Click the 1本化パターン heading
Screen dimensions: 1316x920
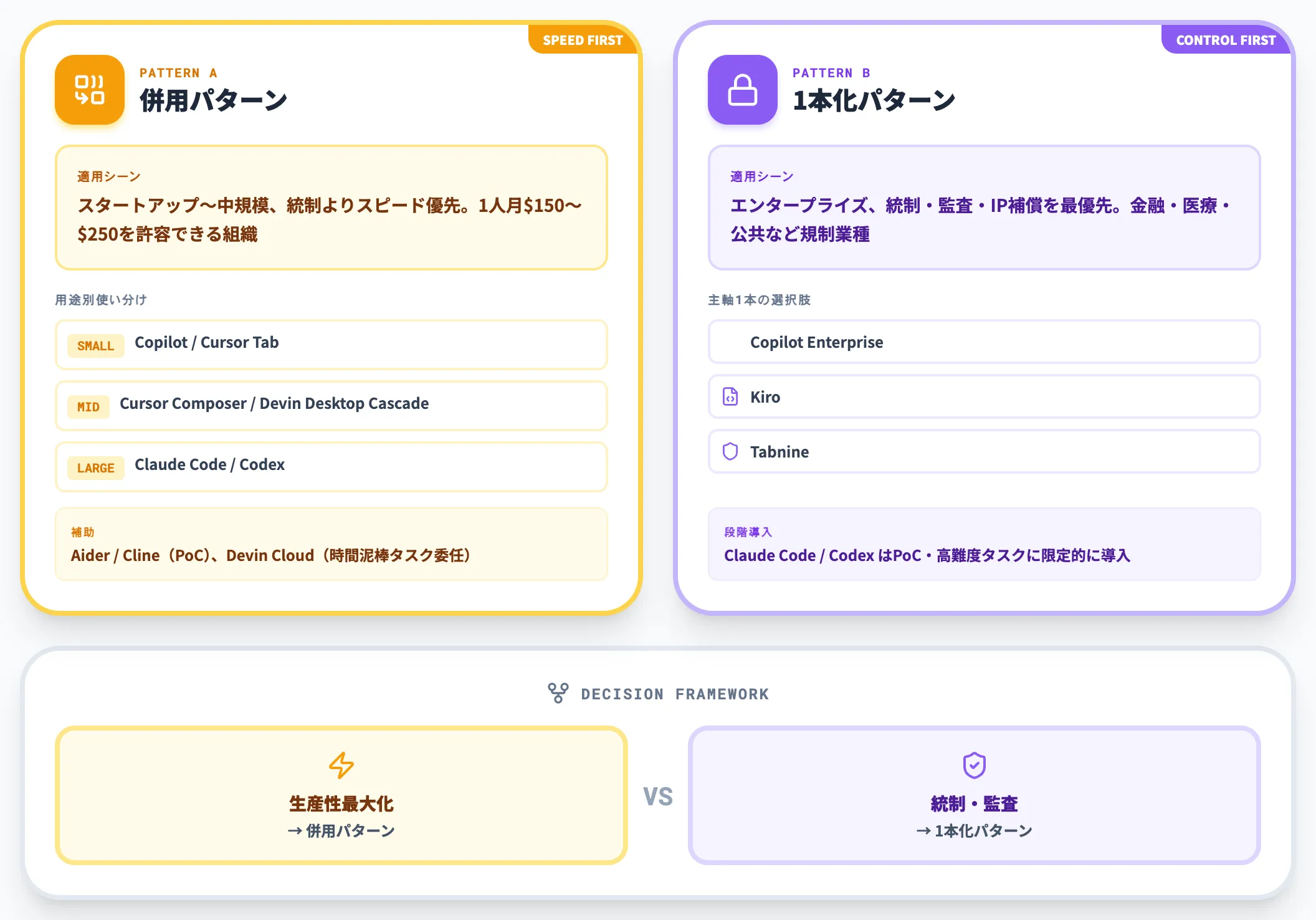874,100
